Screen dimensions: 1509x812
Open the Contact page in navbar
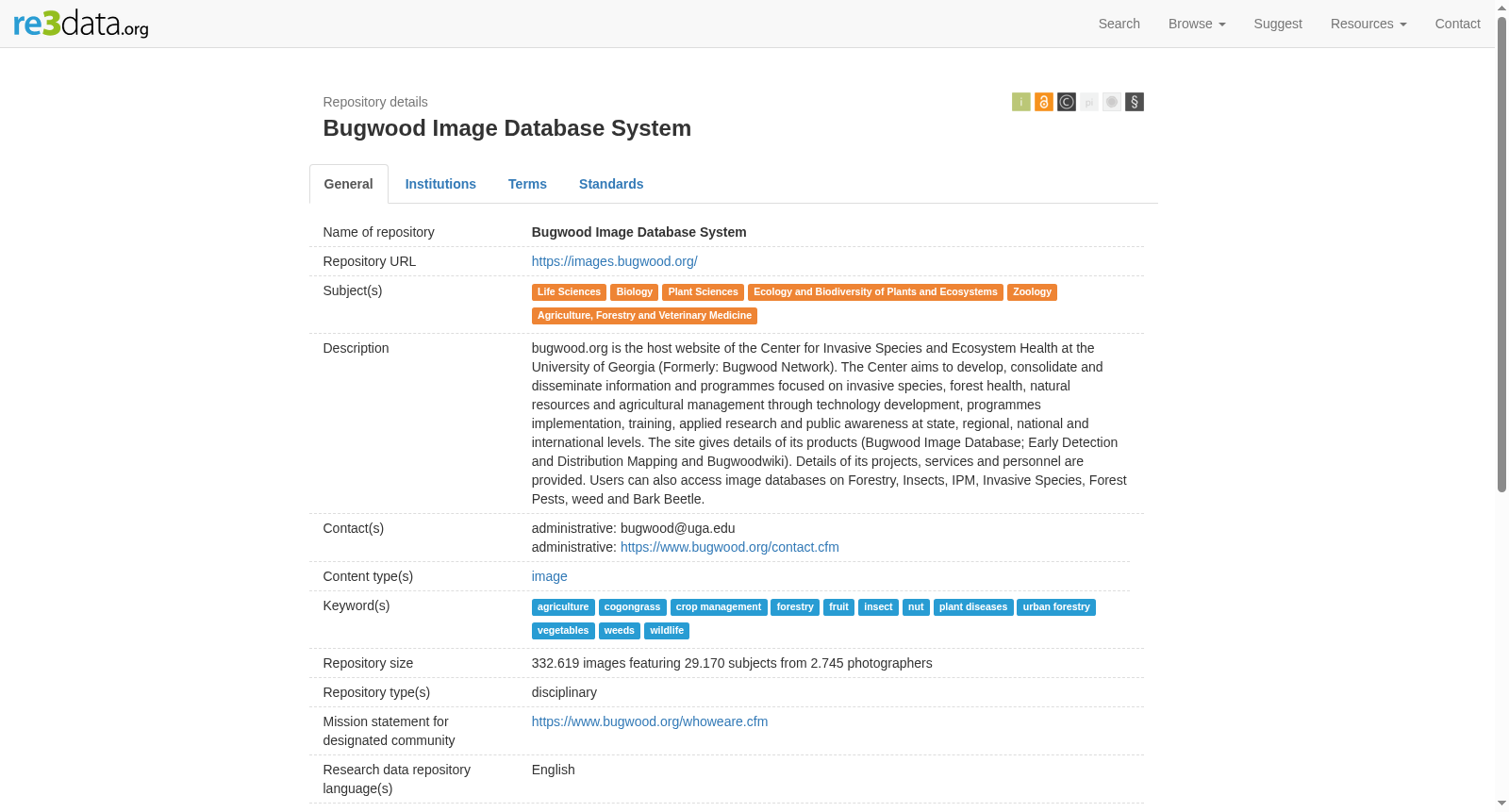pos(1458,24)
